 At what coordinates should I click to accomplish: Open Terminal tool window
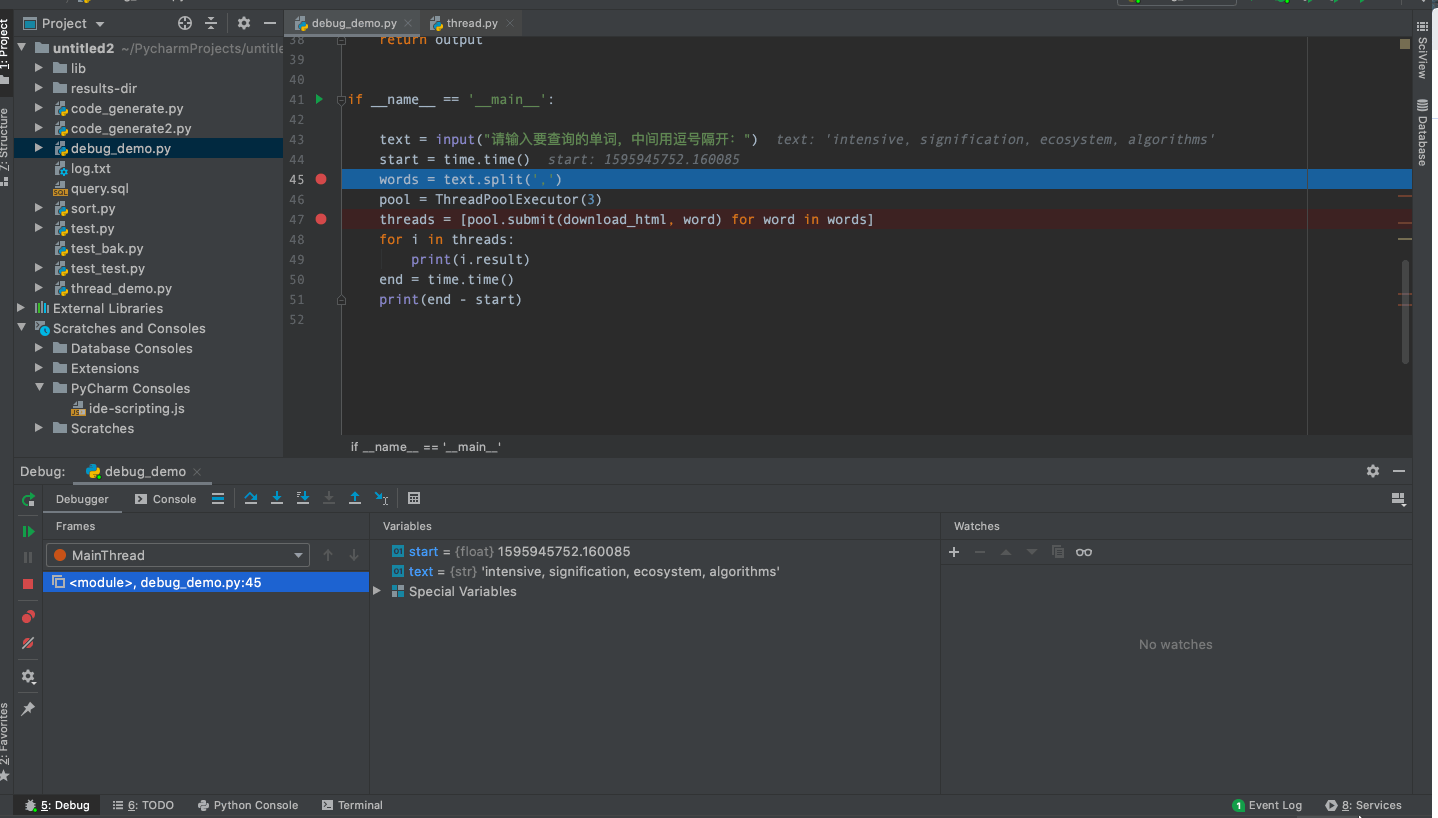[x=353, y=805]
